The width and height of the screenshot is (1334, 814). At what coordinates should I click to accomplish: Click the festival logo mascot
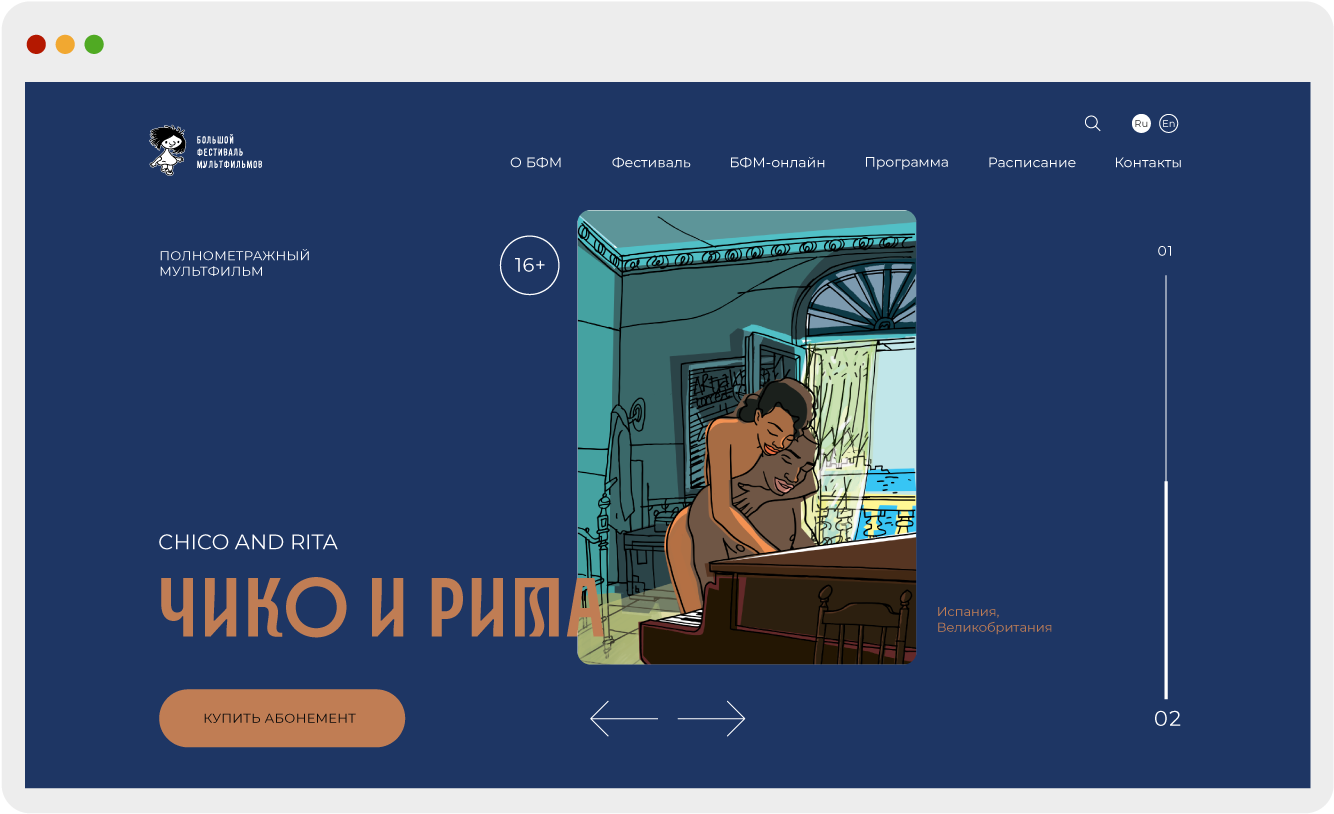pyautogui.click(x=167, y=150)
